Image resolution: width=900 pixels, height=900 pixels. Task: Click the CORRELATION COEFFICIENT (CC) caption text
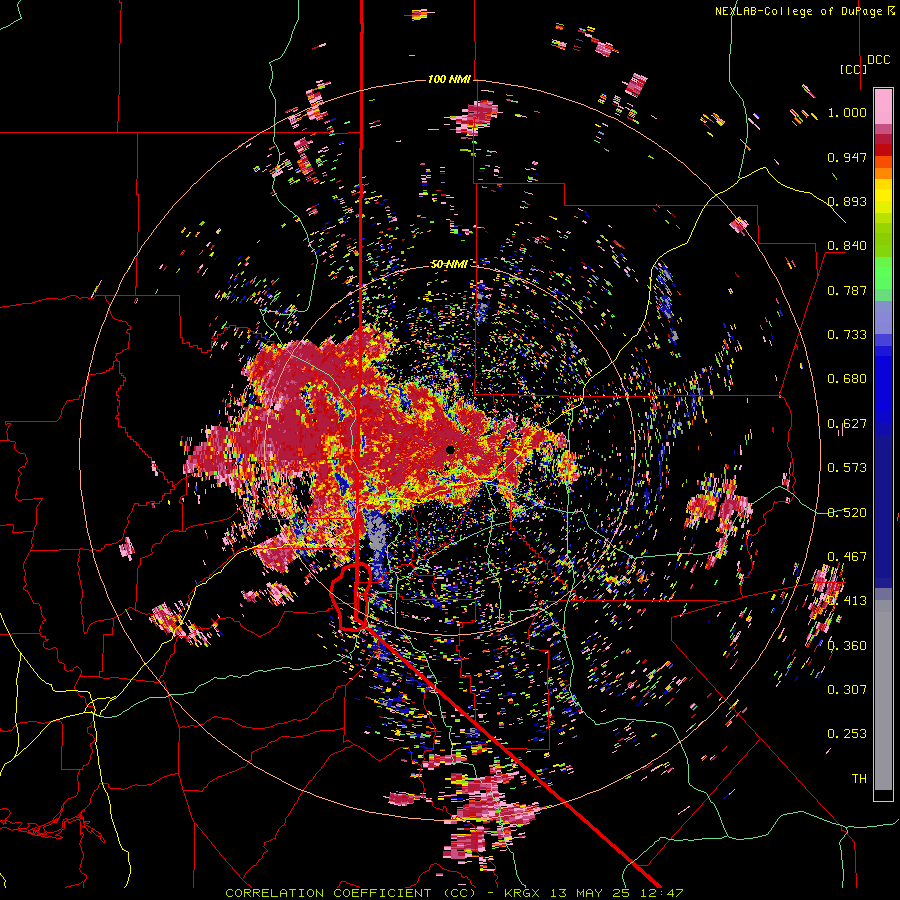click(350, 893)
